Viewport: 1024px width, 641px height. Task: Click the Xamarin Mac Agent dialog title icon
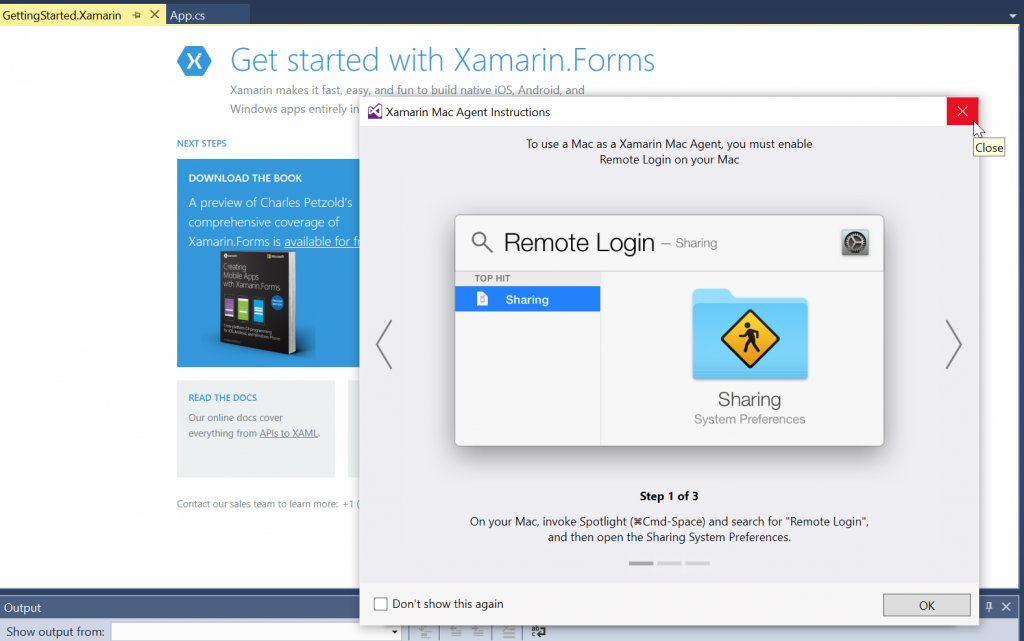(375, 112)
